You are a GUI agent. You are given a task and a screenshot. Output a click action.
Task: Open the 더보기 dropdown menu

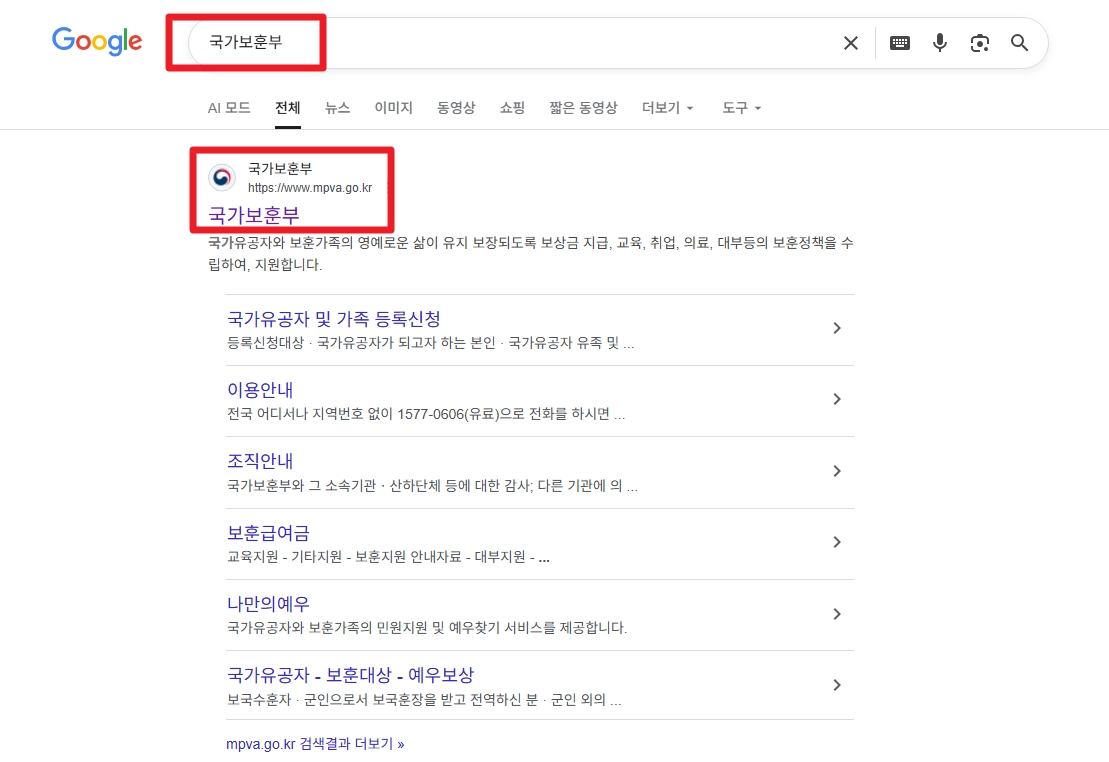point(661,108)
